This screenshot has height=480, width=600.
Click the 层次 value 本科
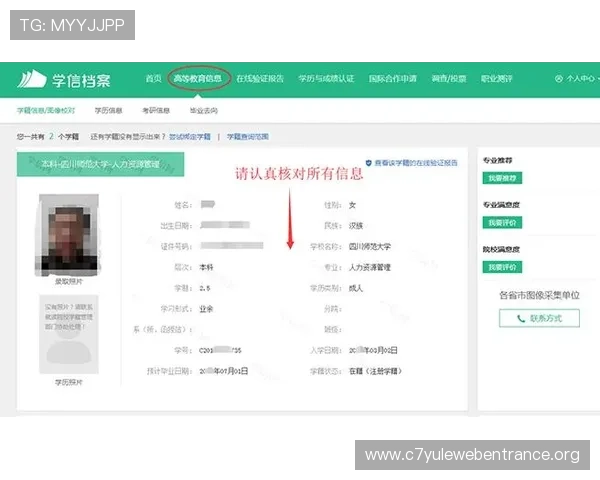[206, 267]
